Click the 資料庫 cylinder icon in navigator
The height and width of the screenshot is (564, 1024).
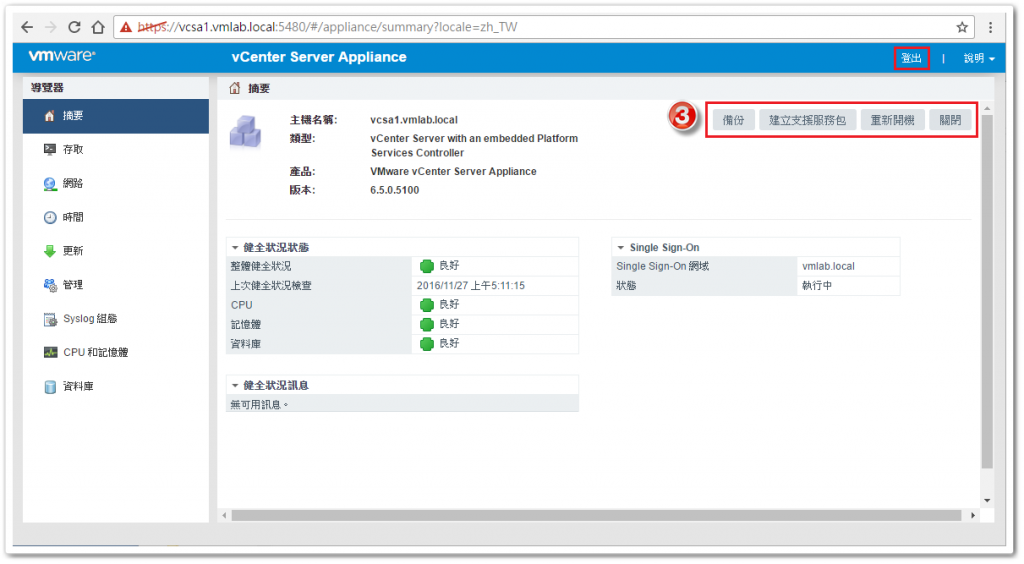tap(50, 387)
